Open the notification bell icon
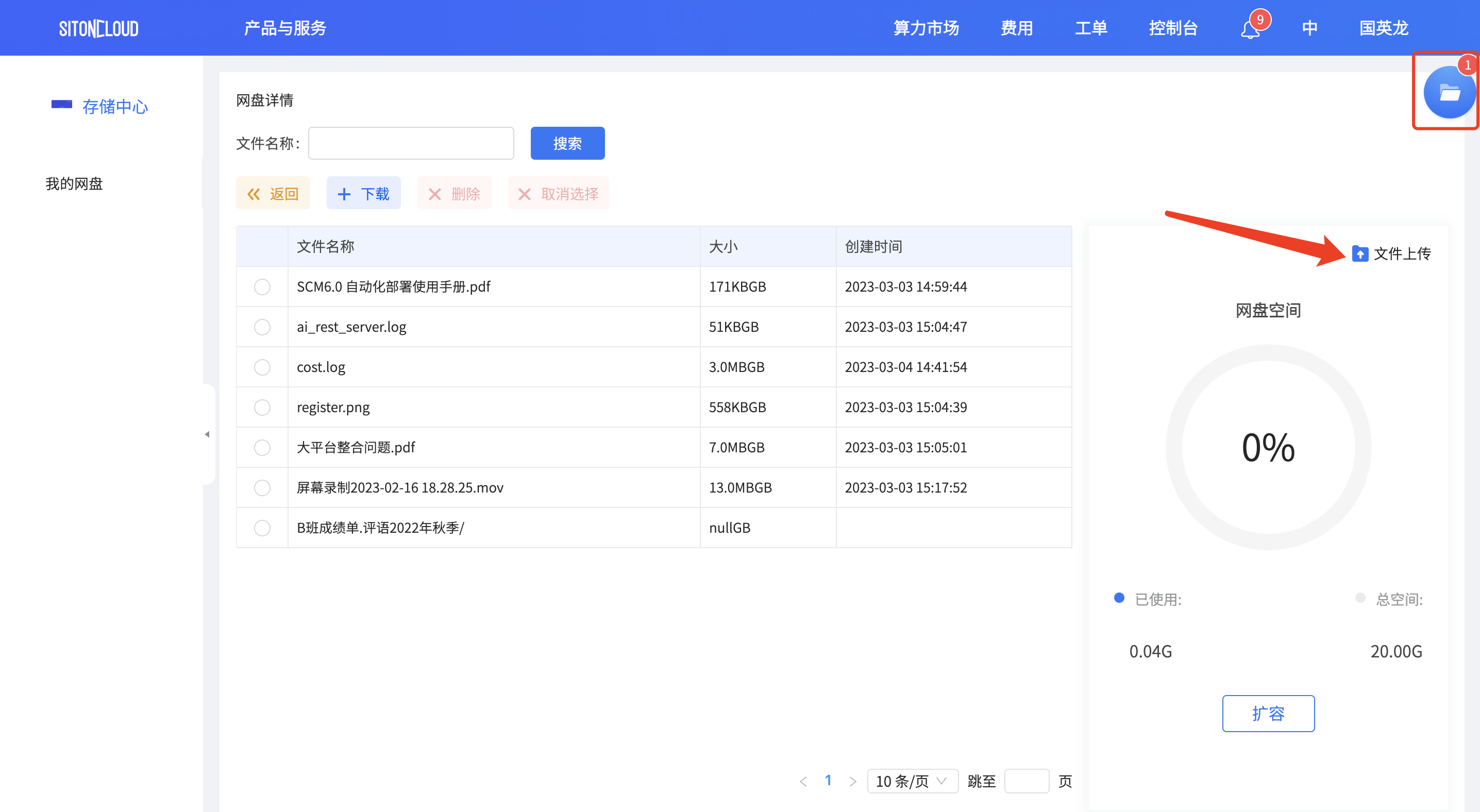 (1250, 29)
